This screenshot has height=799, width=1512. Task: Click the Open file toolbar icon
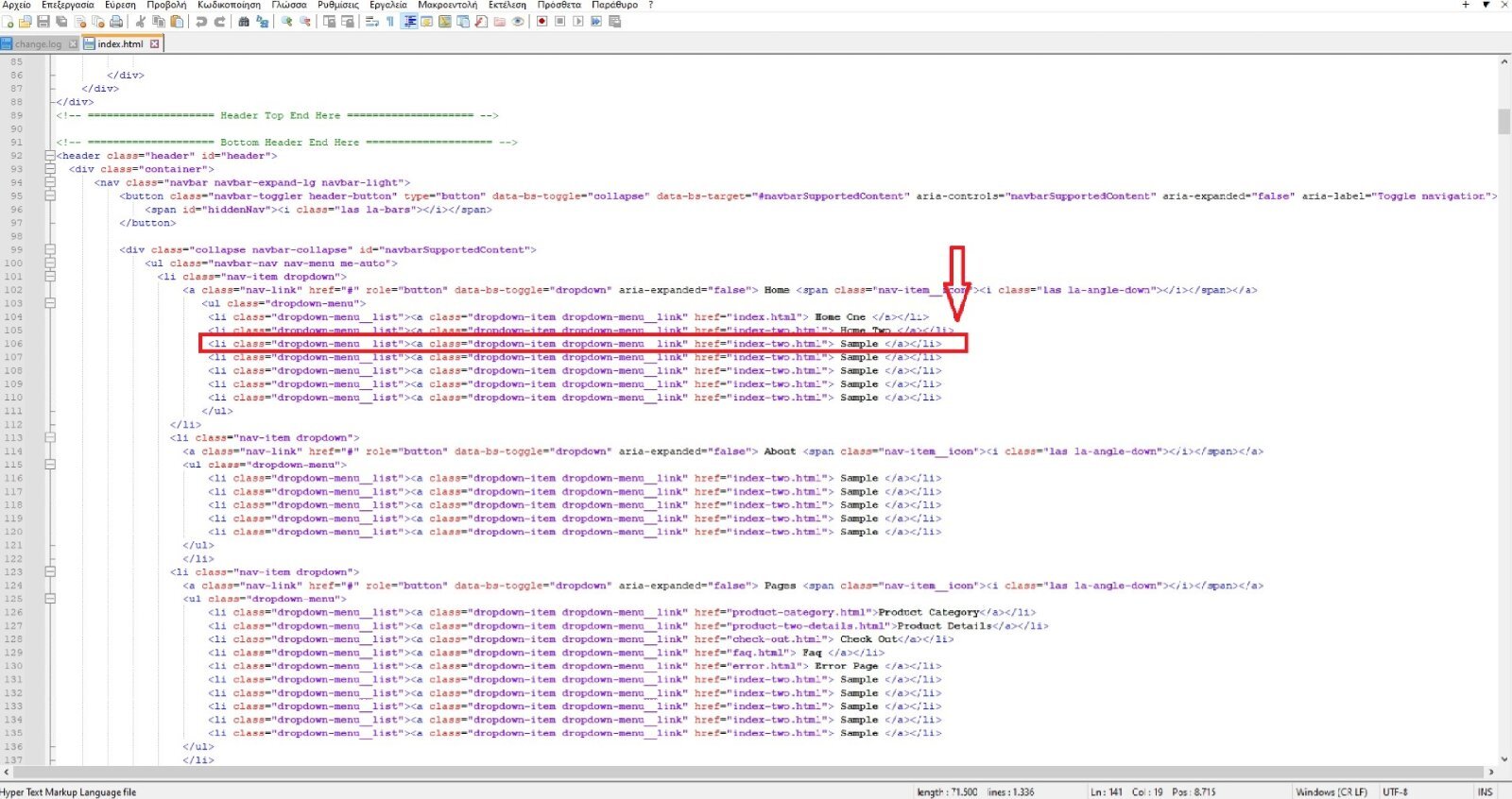25,21
